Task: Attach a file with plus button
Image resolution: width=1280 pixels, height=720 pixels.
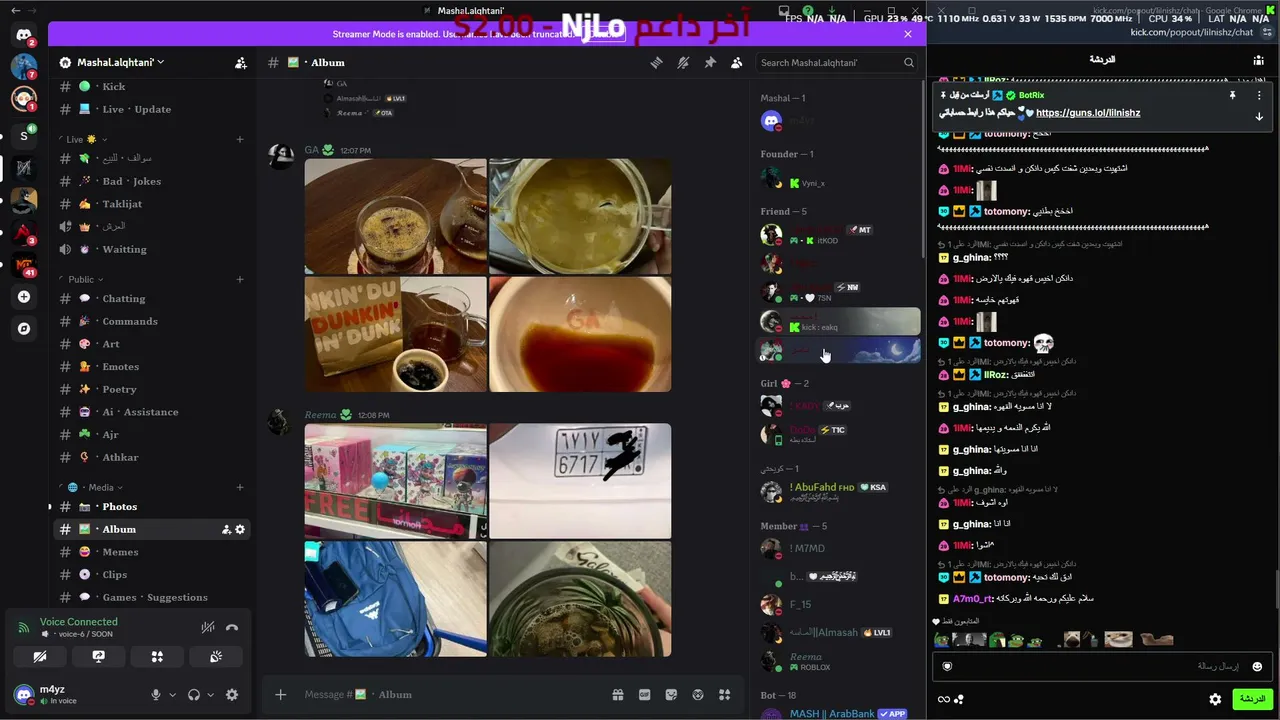Action: click(x=281, y=695)
